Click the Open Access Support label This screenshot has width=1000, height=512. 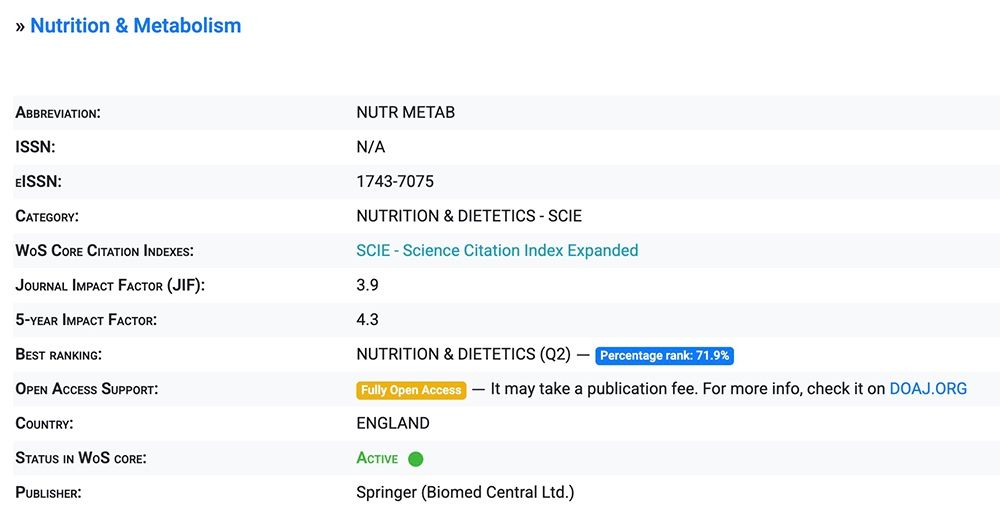[x=87, y=389]
